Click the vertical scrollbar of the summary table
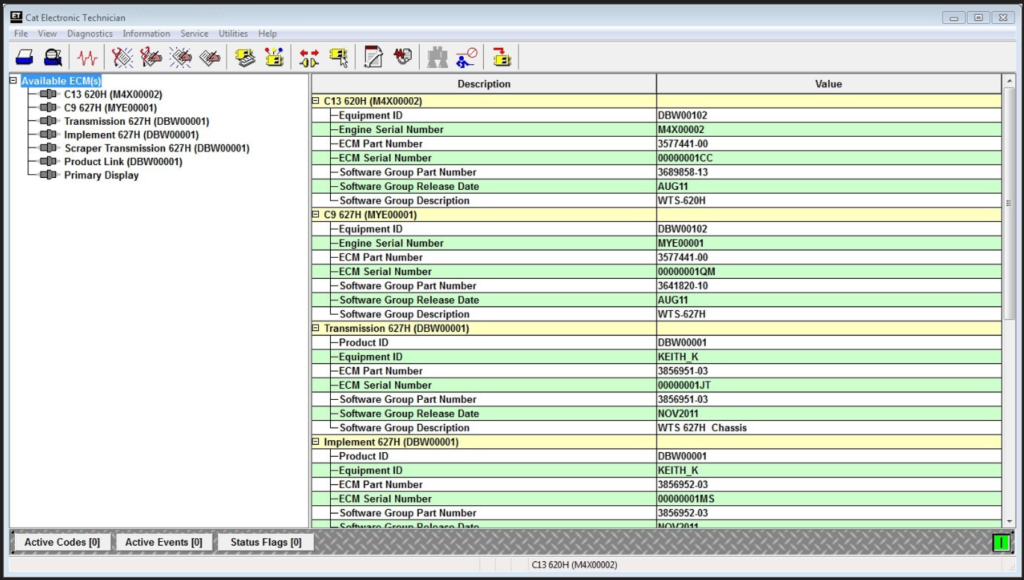Image resolution: width=1024 pixels, height=580 pixels. pyautogui.click(x=1009, y=300)
